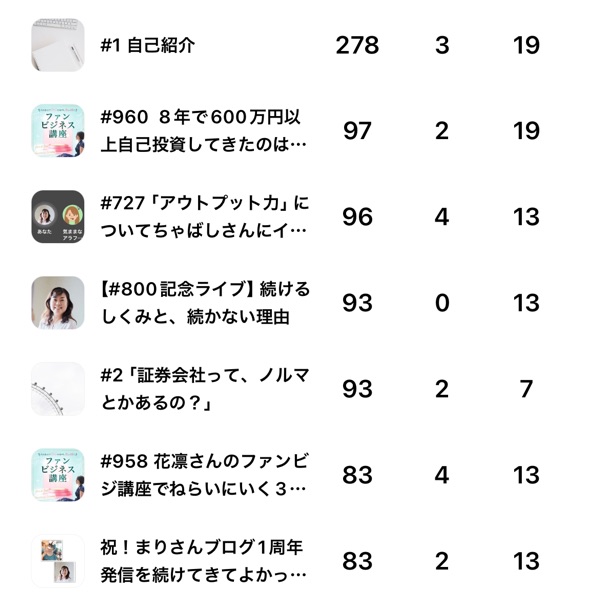Viewport: 600px width, 600px height.
Task: Open the dark two-avatar thumbnail for episode #727
Action: (x=58, y=217)
